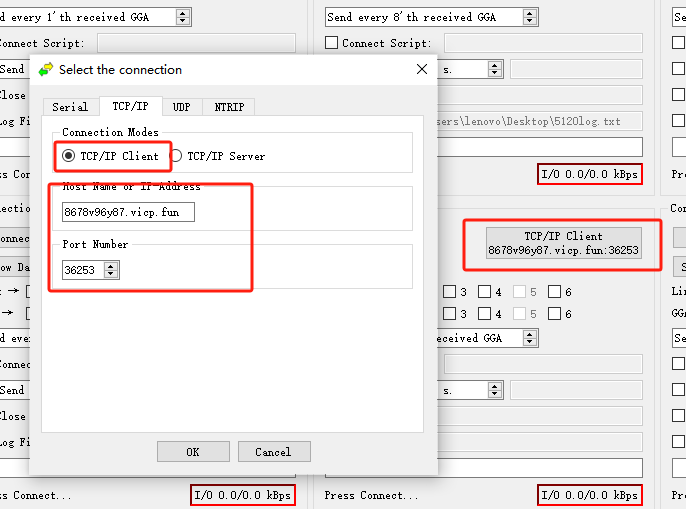Switch to the Serial tab

pos(70,107)
